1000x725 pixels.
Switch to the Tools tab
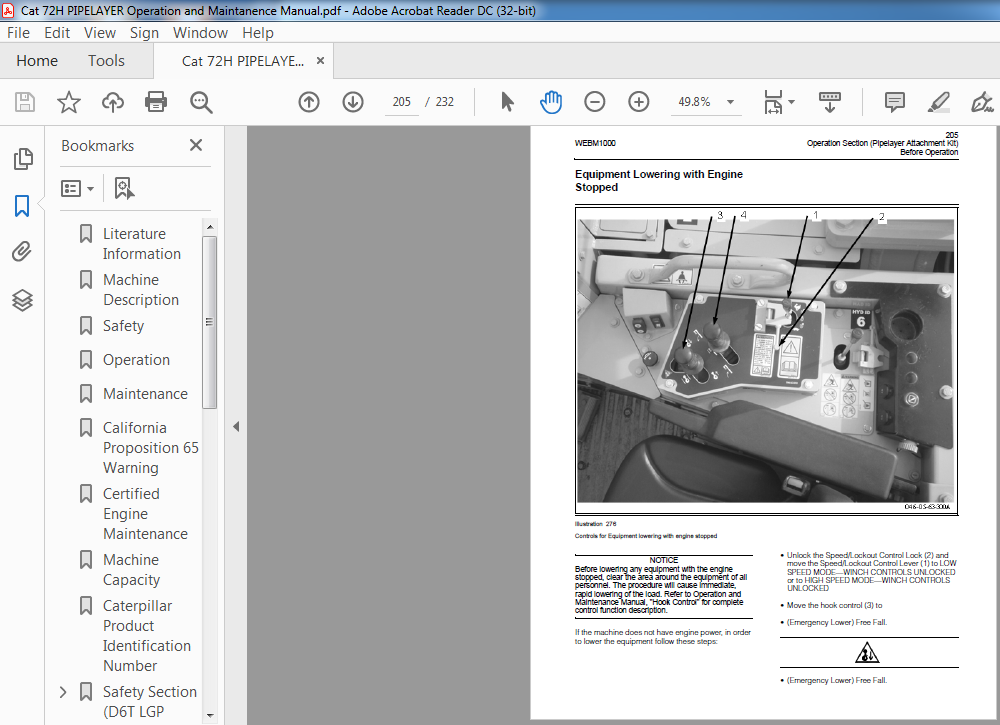click(x=107, y=61)
